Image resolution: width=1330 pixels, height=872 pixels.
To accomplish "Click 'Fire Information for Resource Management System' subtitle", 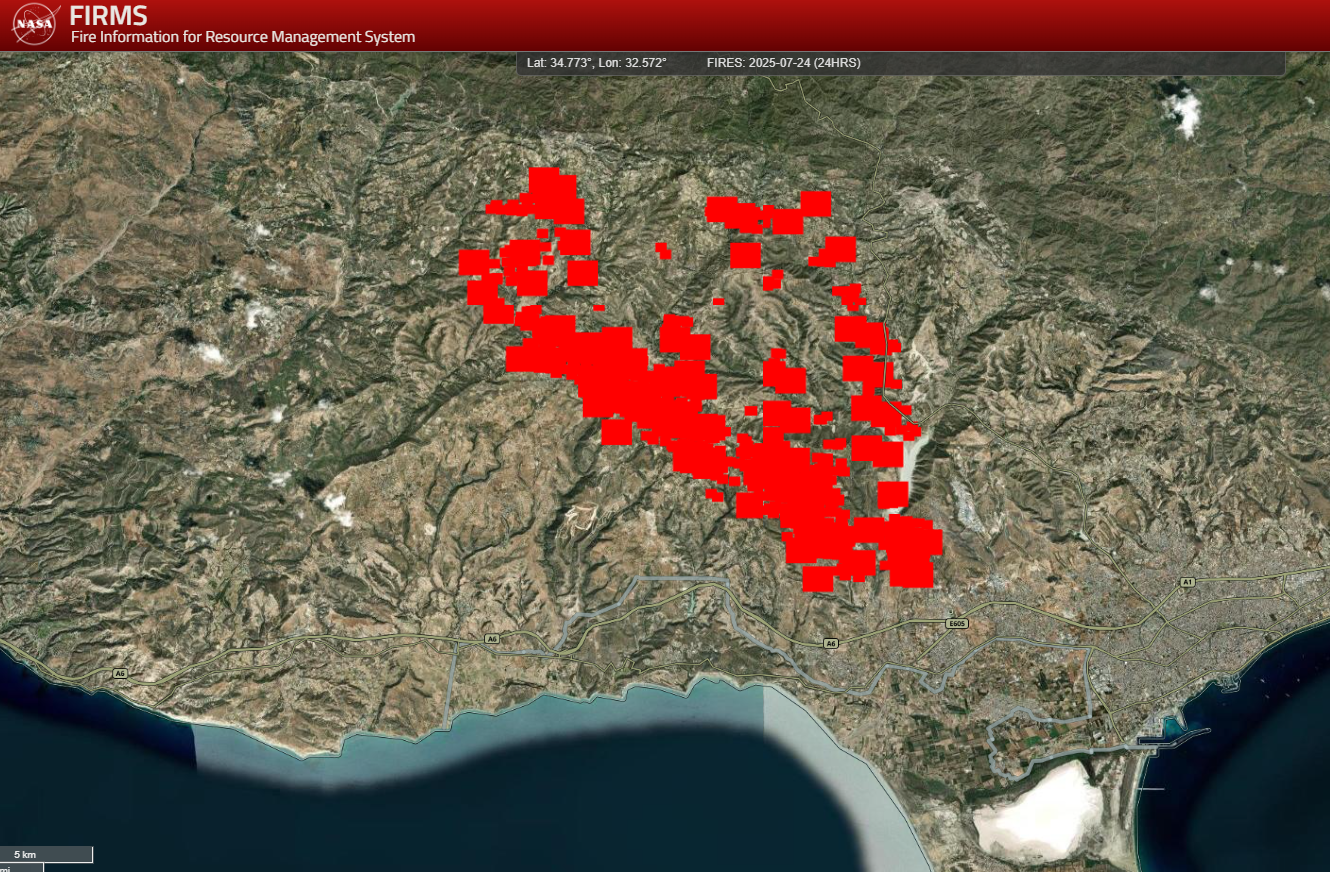I will coord(243,37).
